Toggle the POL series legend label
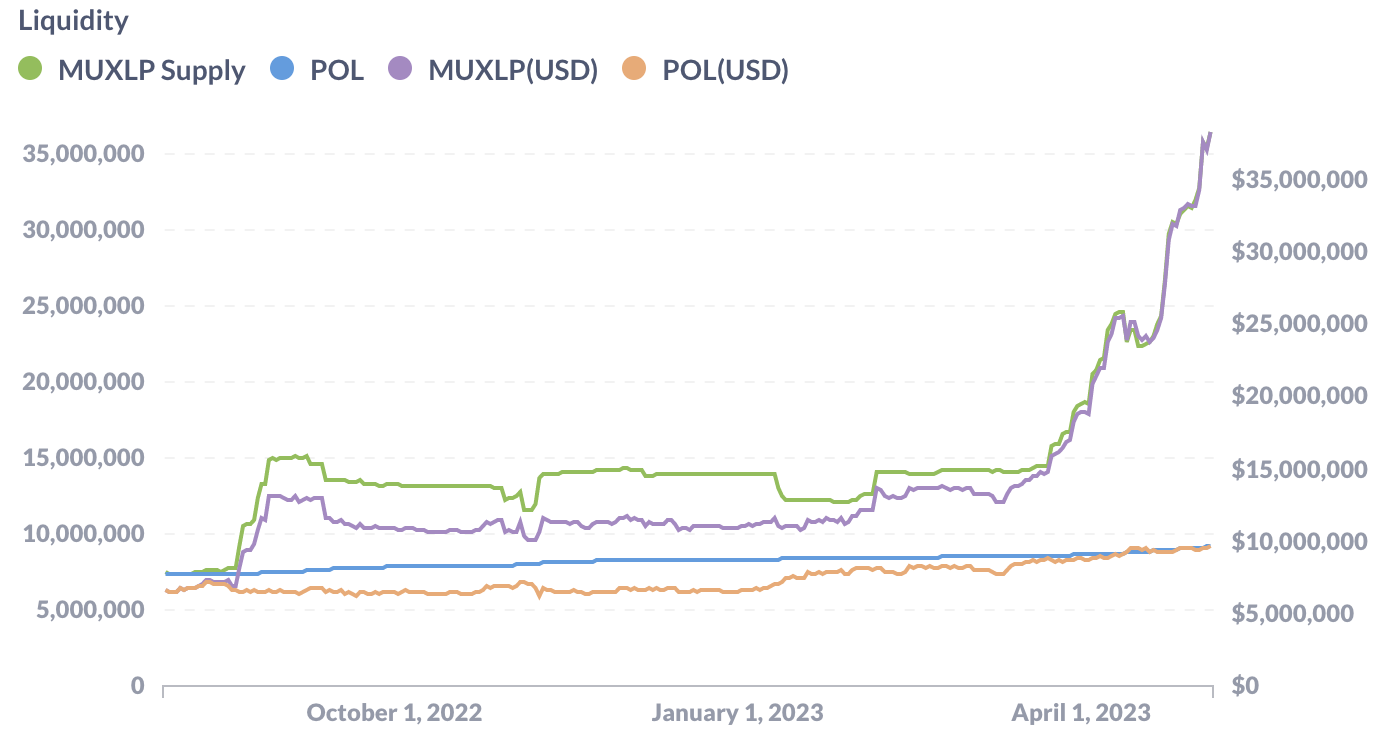Screen dimensions: 1386x730 tap(338, 71)
